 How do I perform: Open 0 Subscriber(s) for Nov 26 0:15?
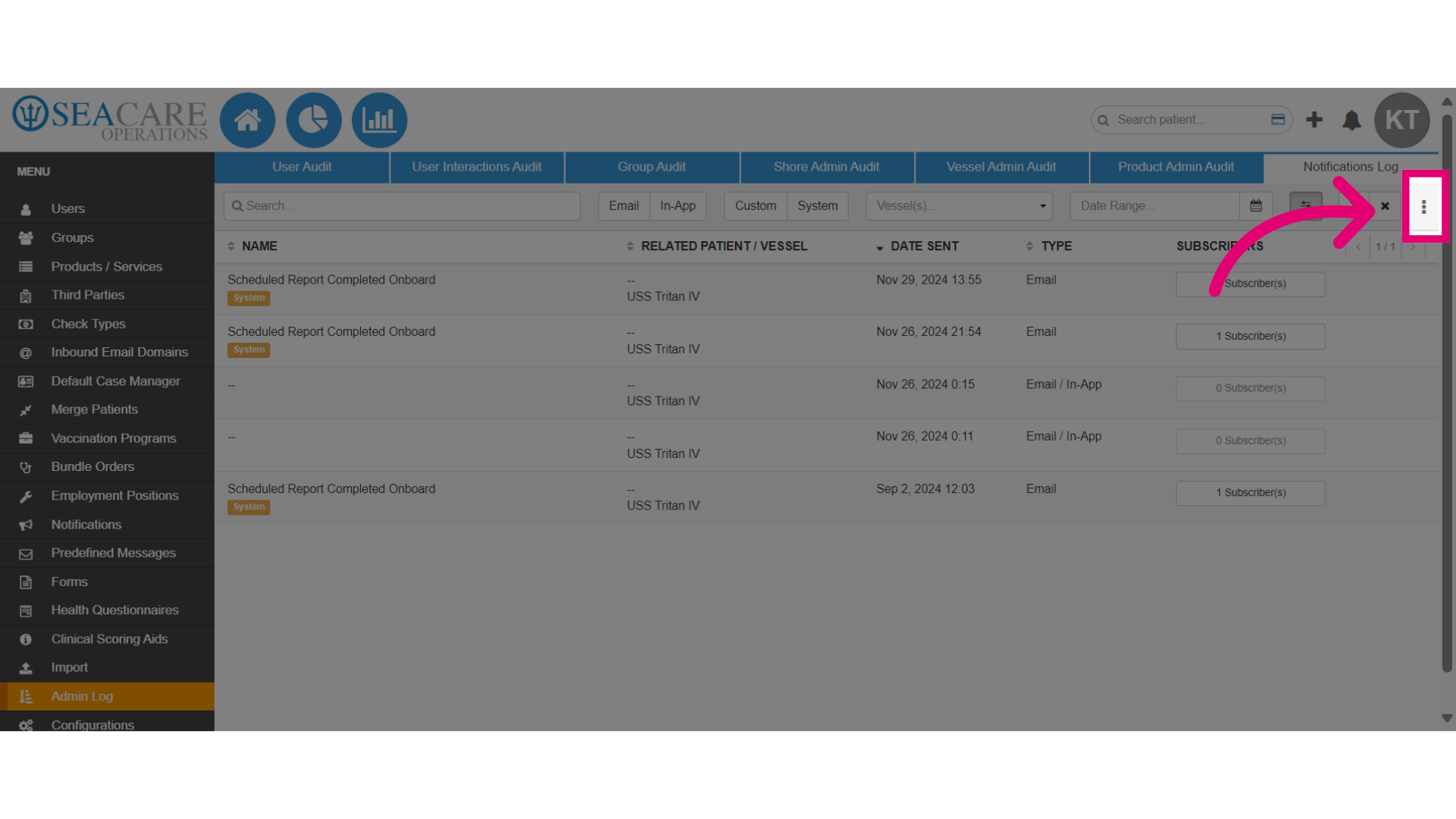(x=1250, y=388)
